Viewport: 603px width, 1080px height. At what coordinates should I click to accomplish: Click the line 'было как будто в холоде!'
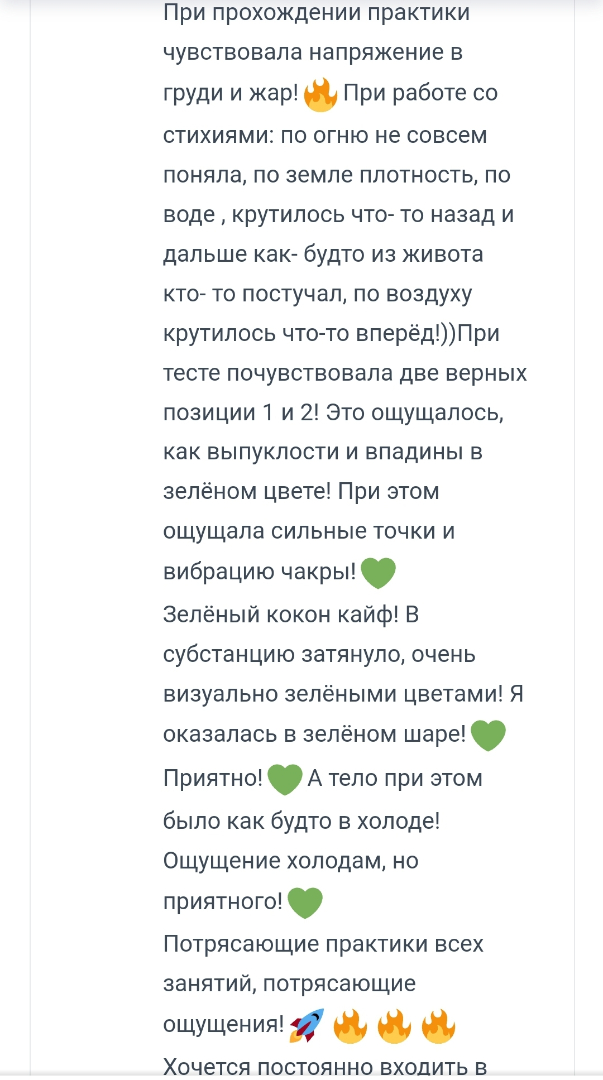coord(301,820)
